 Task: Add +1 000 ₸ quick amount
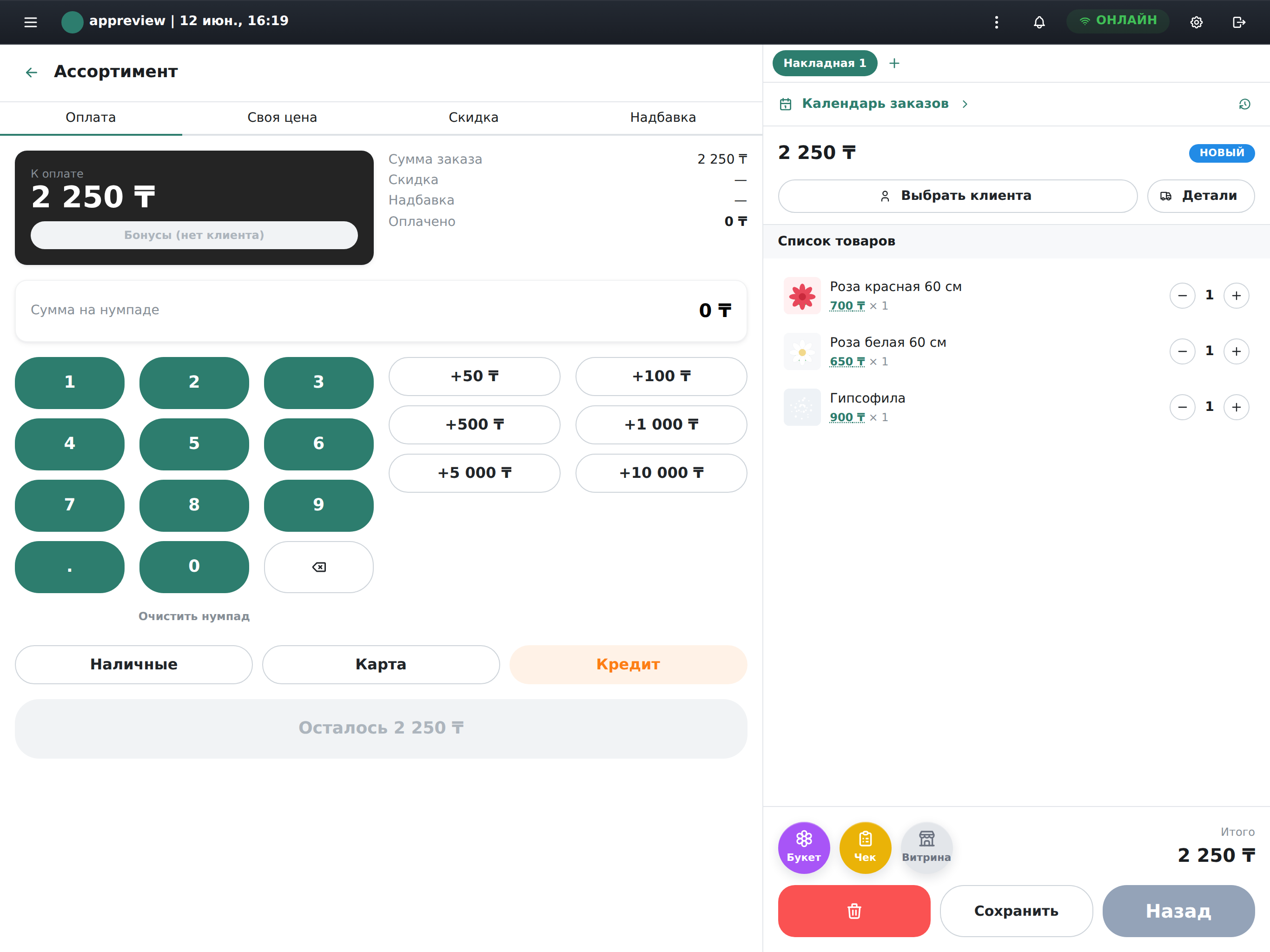click(x=661, y=425)
